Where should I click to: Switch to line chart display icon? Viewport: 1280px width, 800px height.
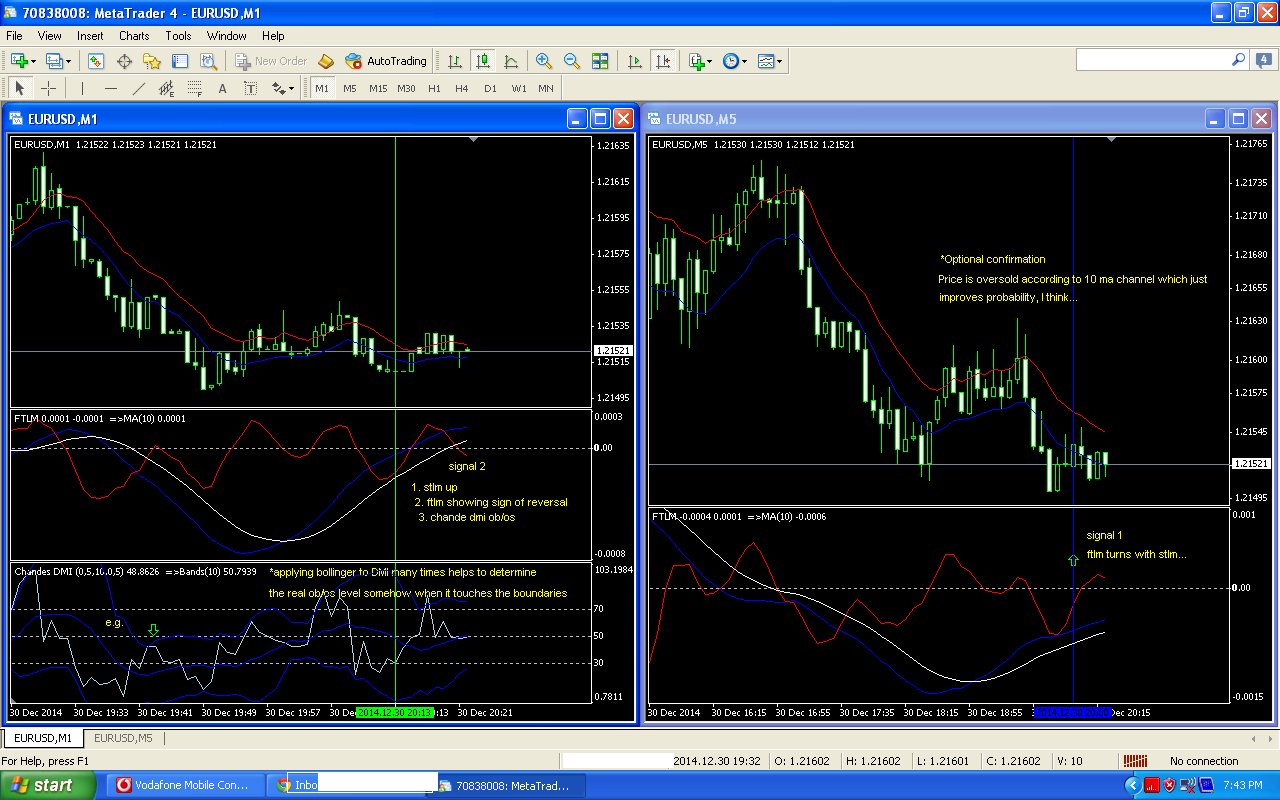click(x=511, y=61)
